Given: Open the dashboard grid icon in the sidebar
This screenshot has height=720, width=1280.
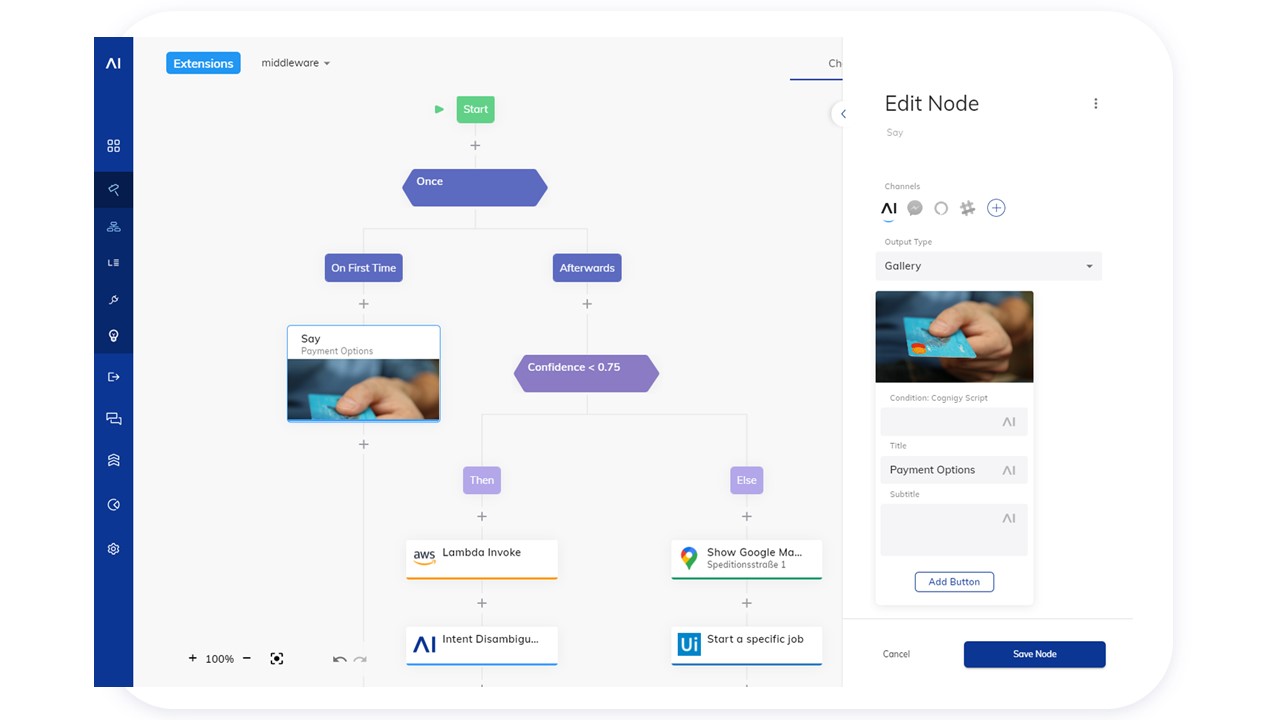Looking at the screenshot, I should (113, 146).
